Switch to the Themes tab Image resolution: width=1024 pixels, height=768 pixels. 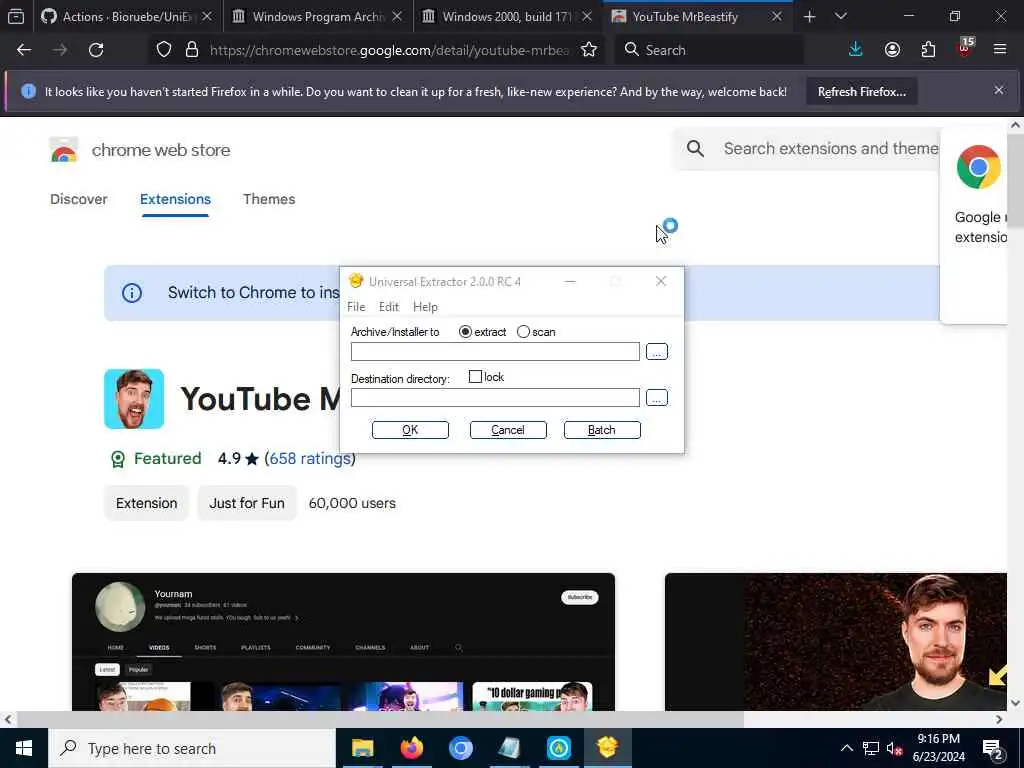point(269,199)
